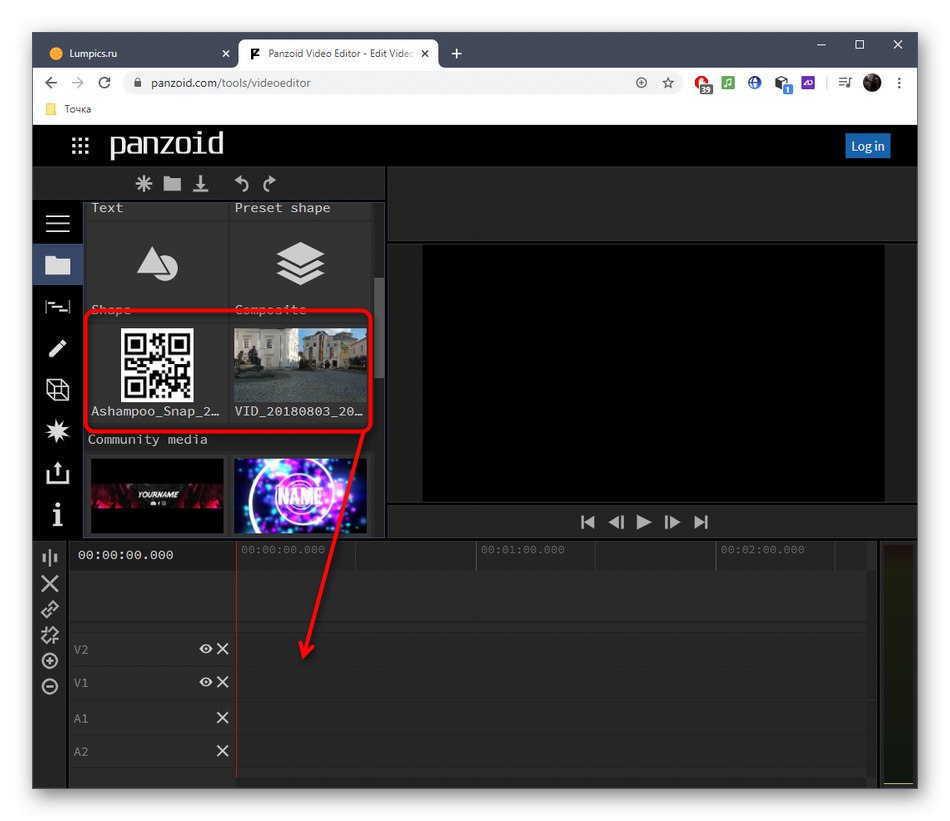Click the media panel scrollbar

(379, 327)
